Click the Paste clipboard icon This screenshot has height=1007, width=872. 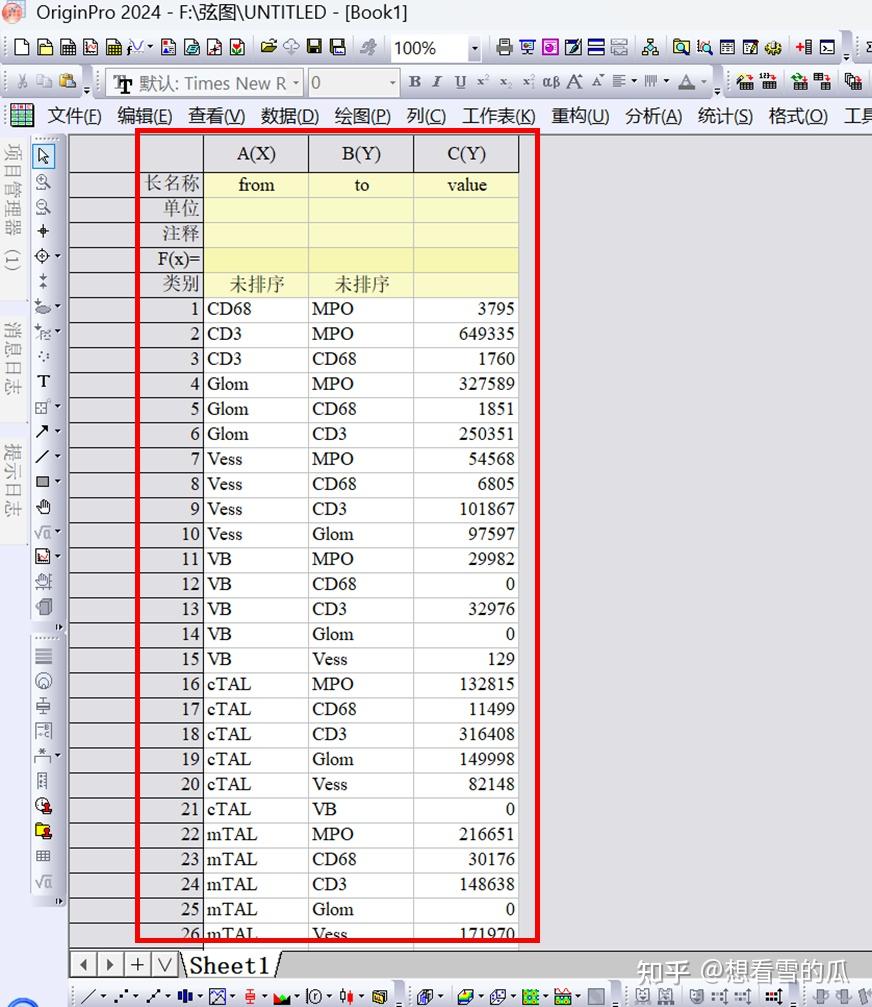[x=67, y=82]
